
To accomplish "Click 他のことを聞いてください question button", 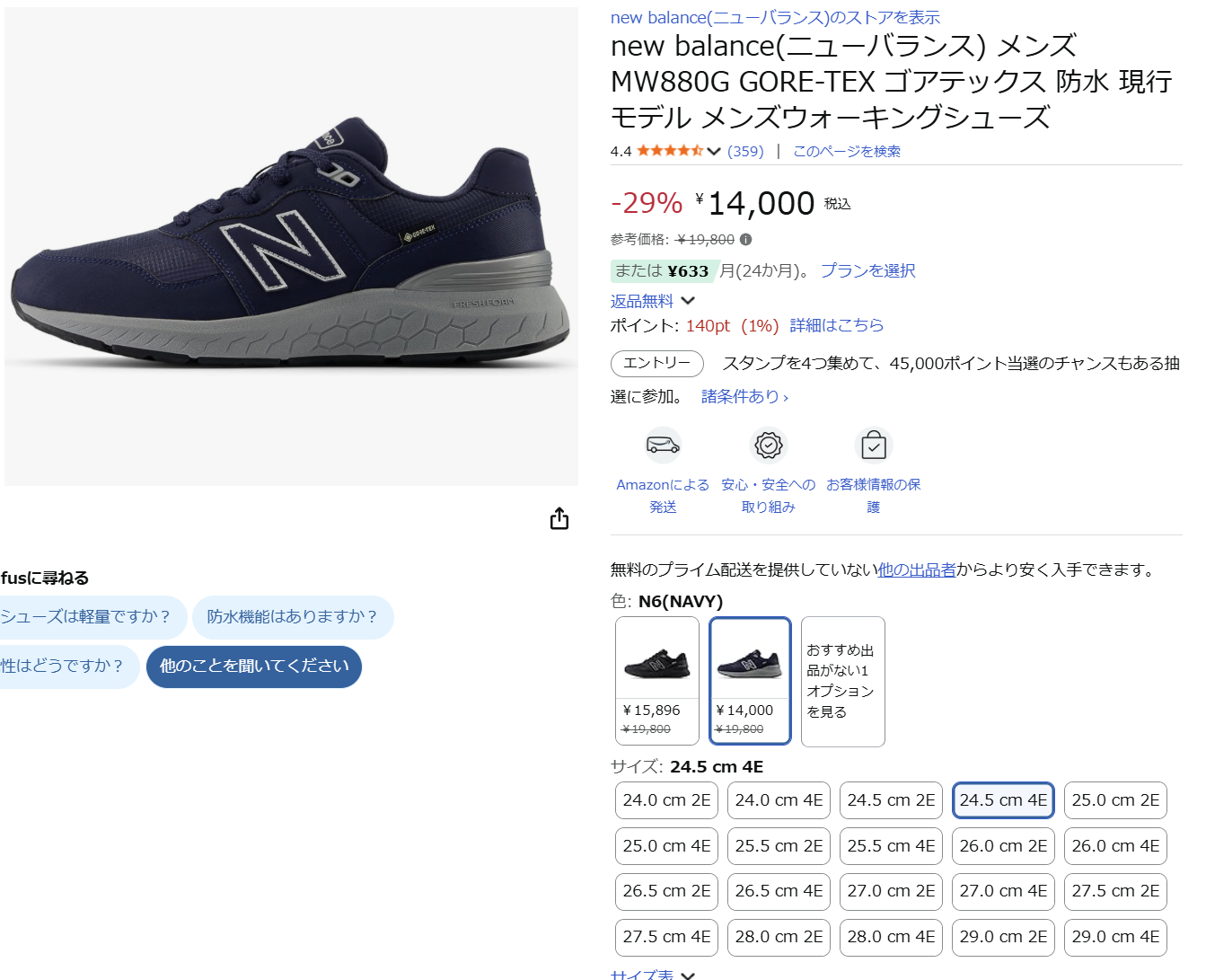I will tap(254, 667).
